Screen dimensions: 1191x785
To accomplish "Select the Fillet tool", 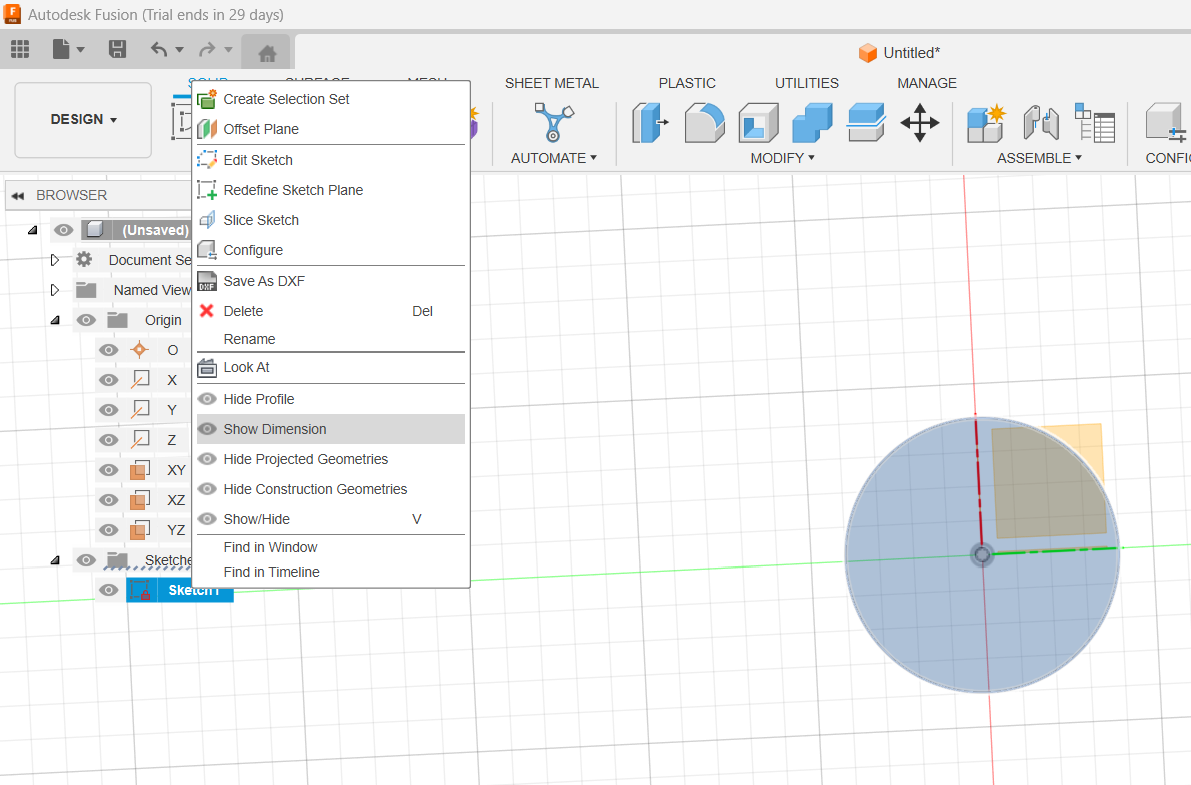I will (704, 123).
